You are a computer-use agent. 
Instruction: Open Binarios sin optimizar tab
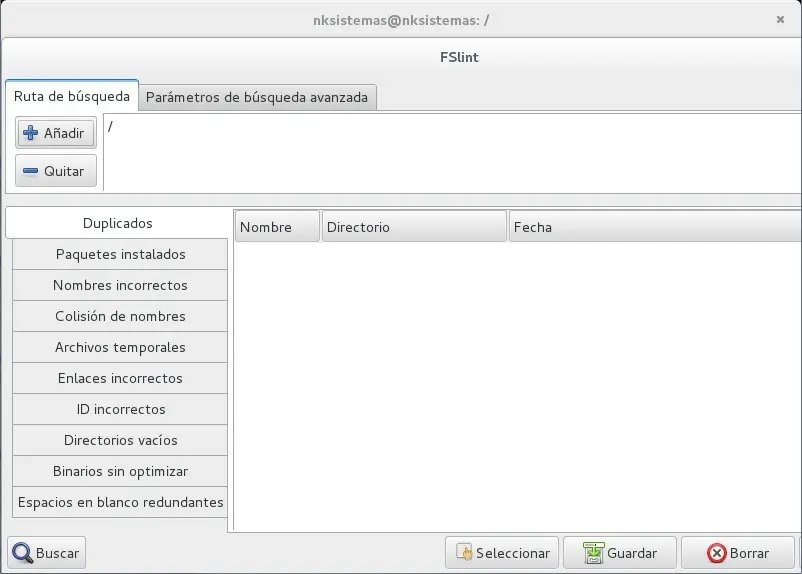click(x=120, y=471)
